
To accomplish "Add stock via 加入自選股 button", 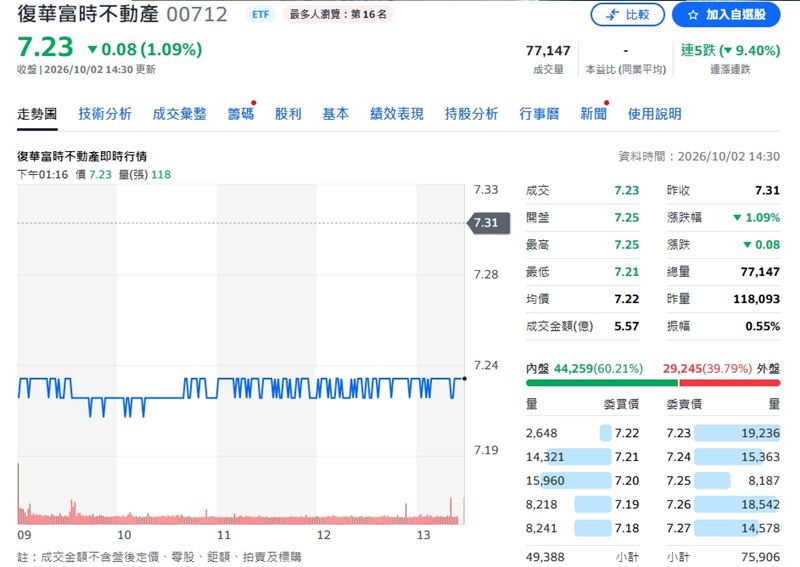I will click(726, 15).
